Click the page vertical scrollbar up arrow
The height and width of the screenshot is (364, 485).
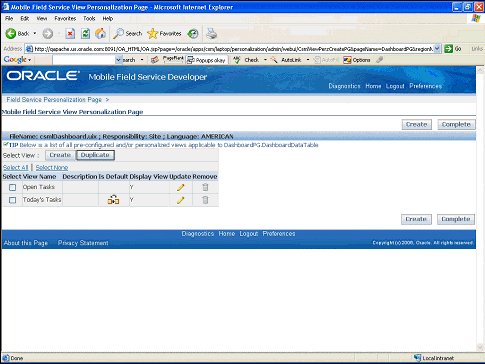(x=480, y=70)
